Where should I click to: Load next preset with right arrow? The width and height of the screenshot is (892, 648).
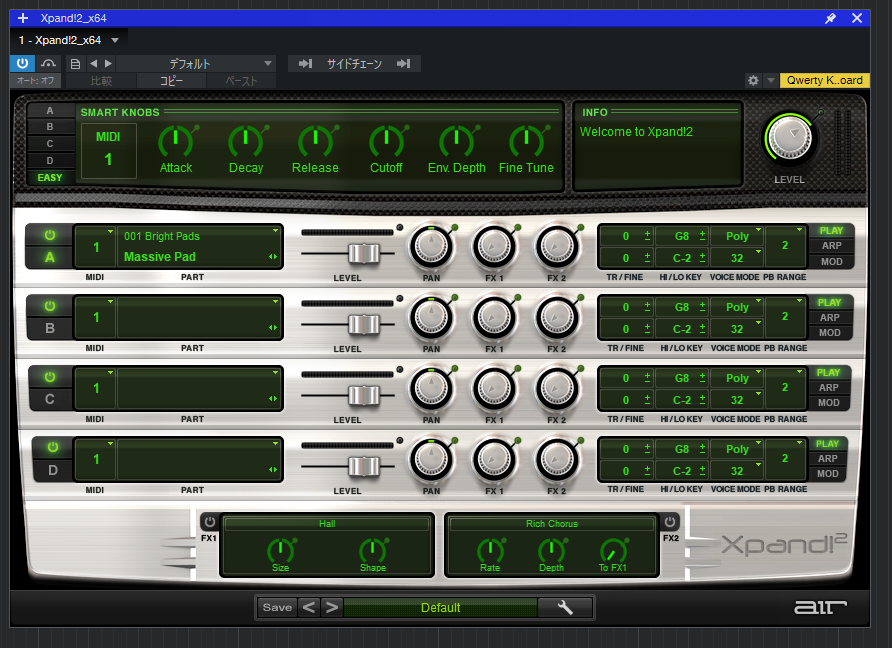point(108,64)
